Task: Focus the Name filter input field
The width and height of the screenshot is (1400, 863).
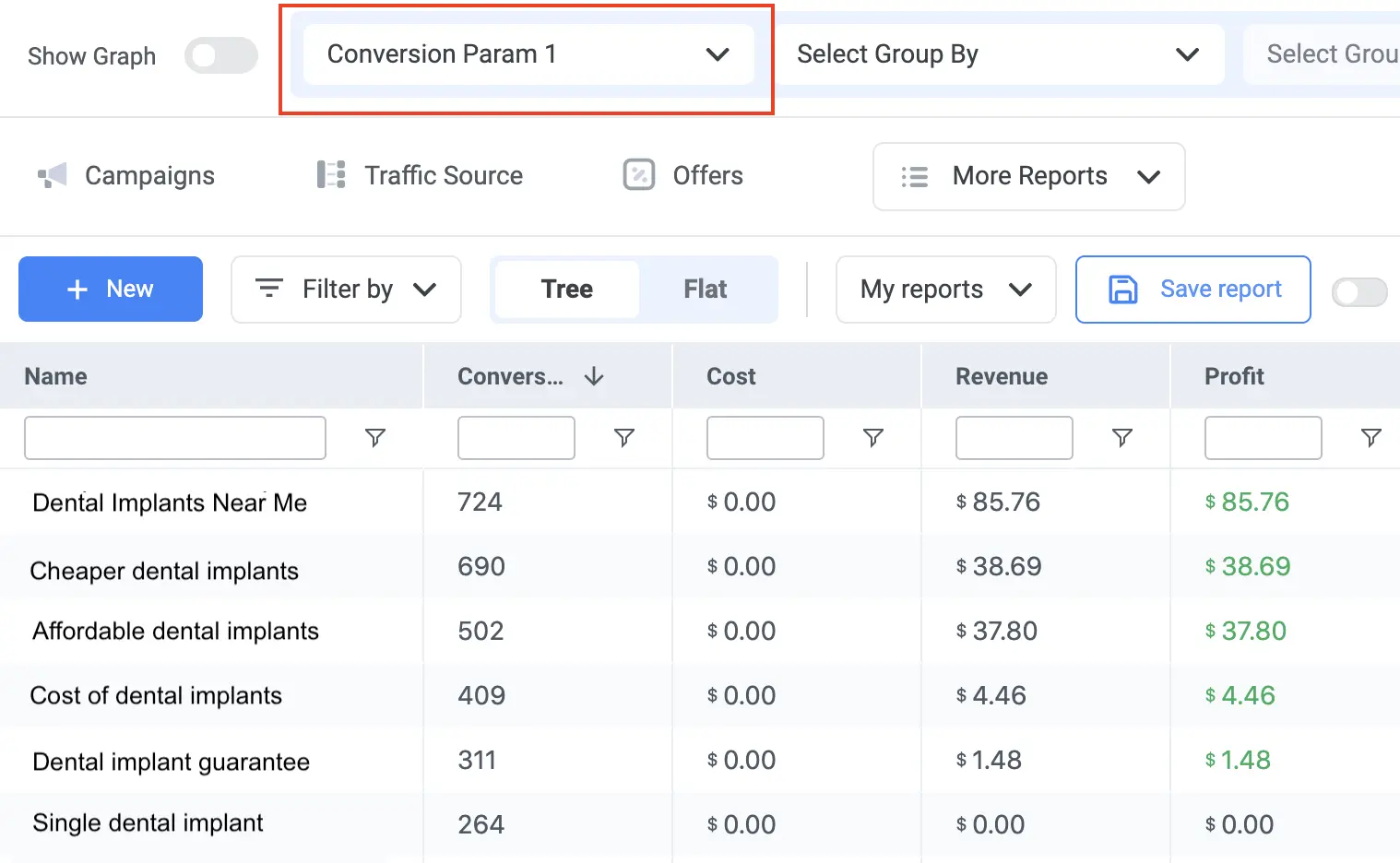Action: point(175,438)
